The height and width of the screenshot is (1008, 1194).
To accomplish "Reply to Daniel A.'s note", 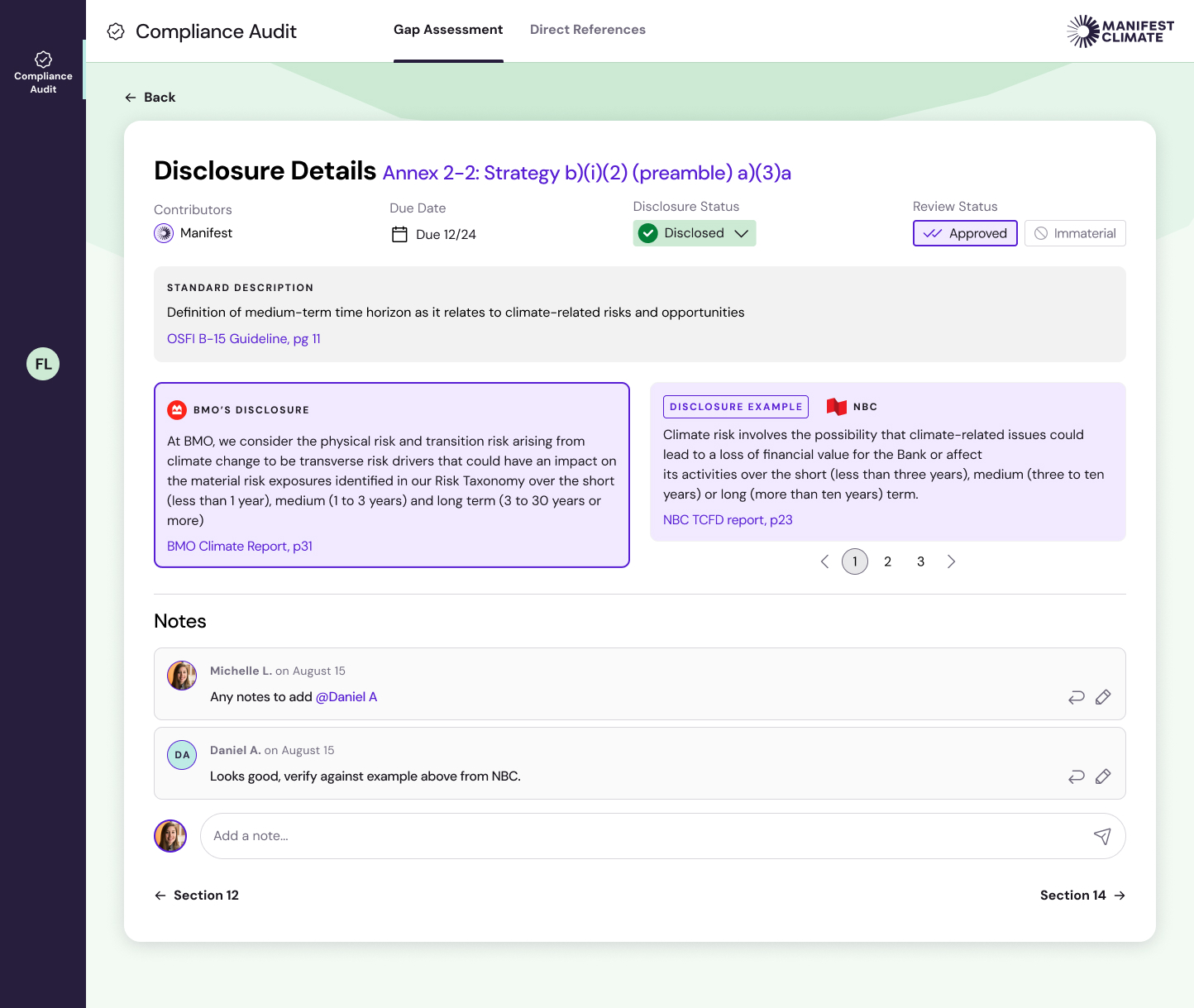I will tap(1077, 776).
